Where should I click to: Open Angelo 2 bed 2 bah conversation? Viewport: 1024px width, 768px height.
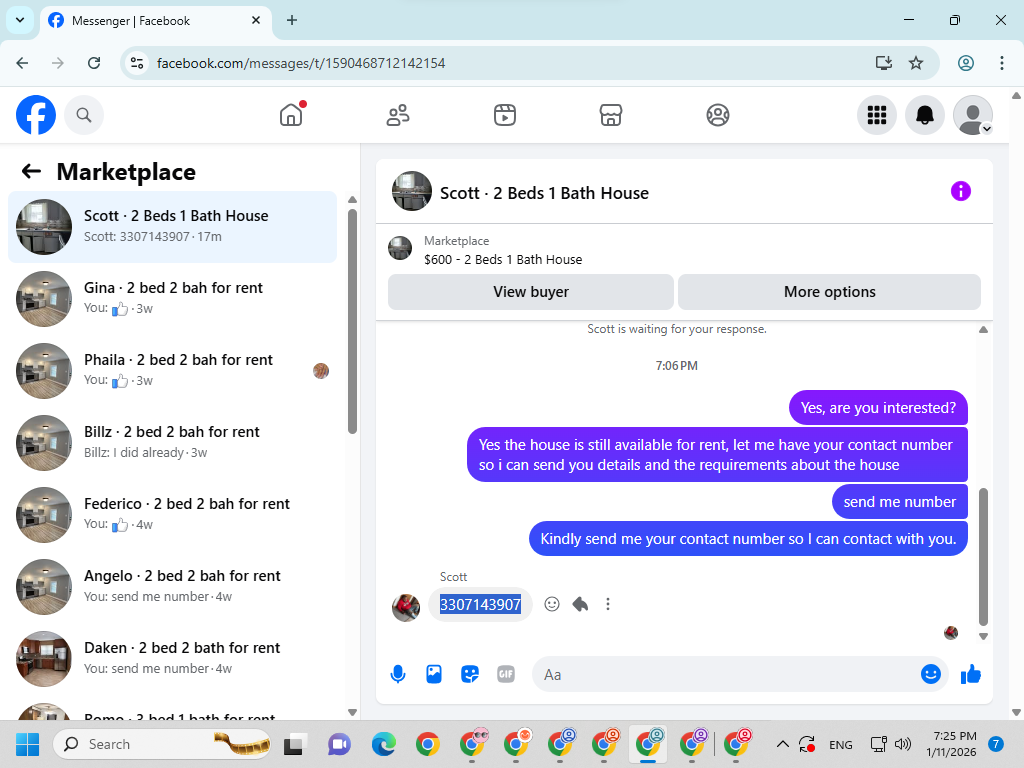pos(172,586)
